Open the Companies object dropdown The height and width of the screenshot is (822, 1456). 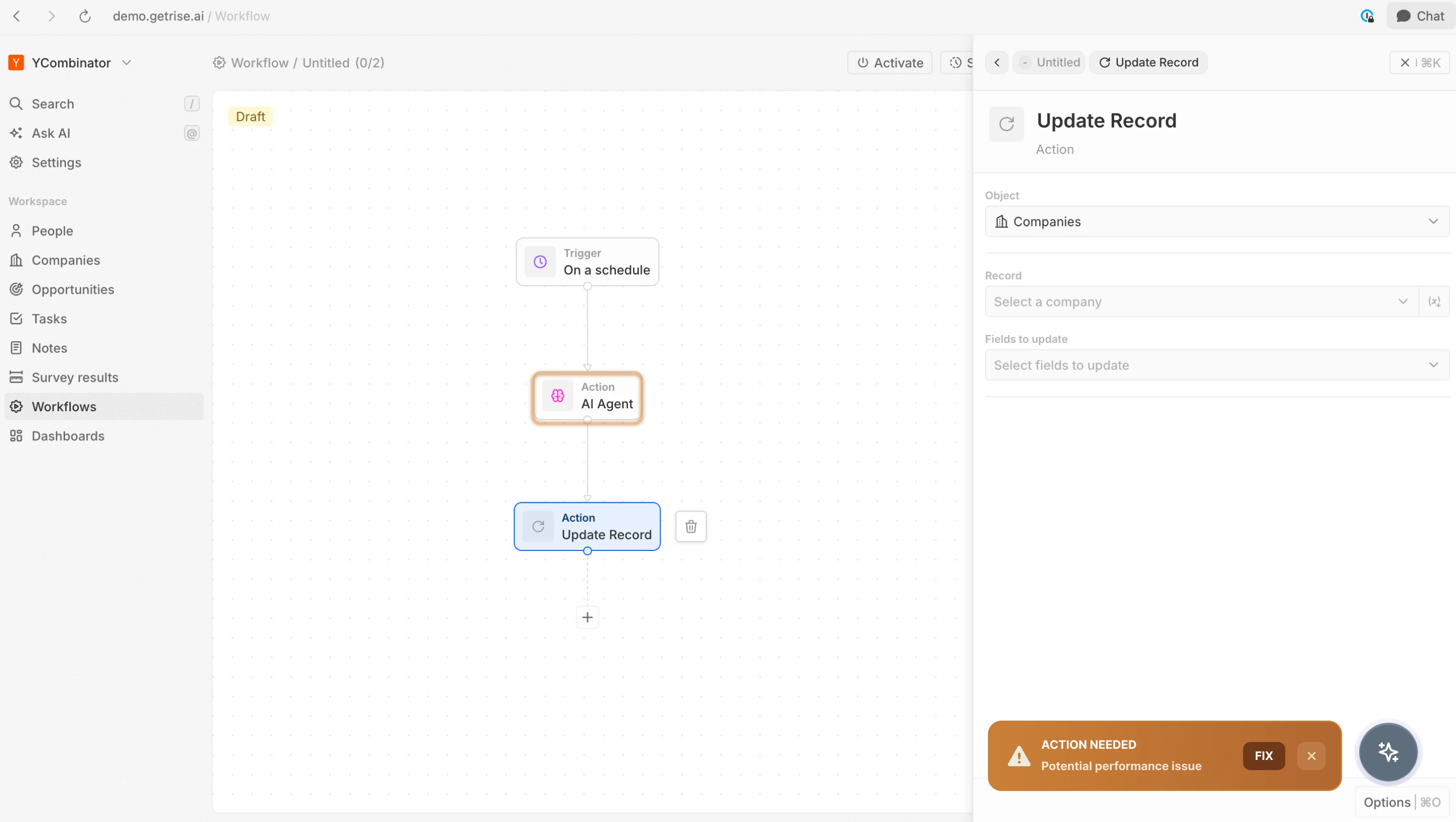(x=1215, y=221)
